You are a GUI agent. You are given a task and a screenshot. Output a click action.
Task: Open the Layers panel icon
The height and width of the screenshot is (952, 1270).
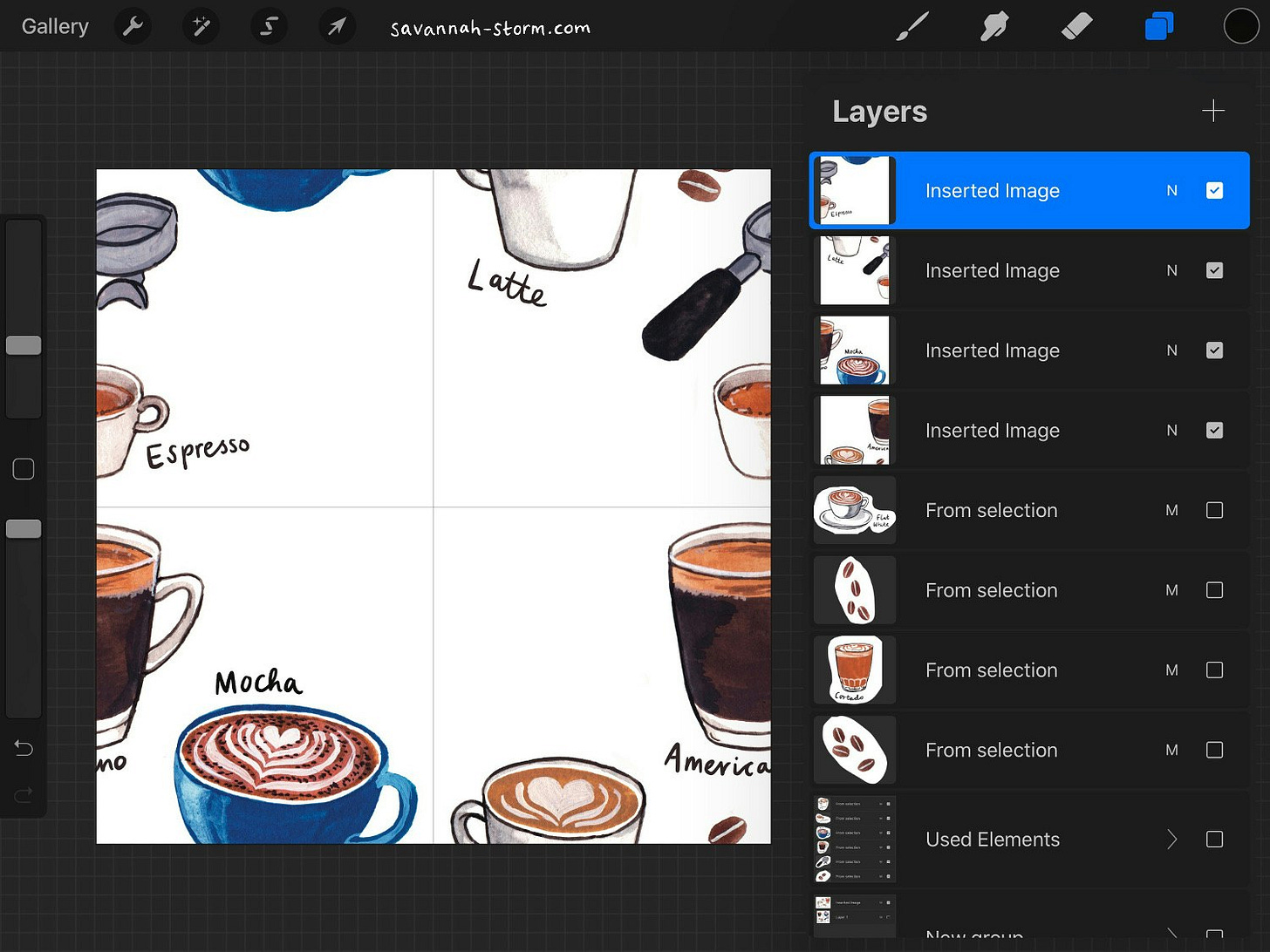tap(1159, 26)
